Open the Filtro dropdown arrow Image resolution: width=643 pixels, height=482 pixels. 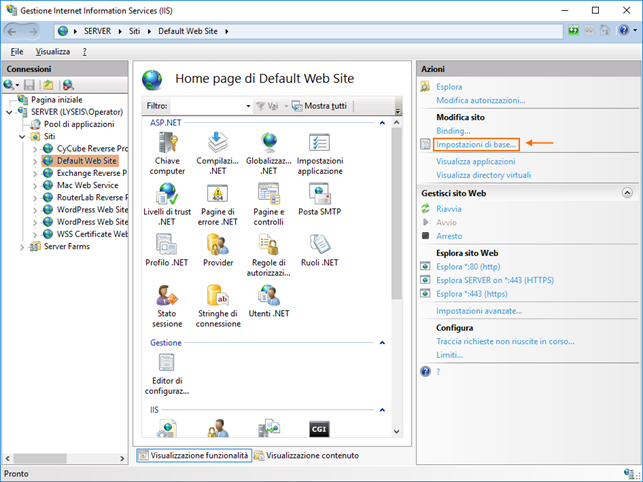tap(248, 106)
